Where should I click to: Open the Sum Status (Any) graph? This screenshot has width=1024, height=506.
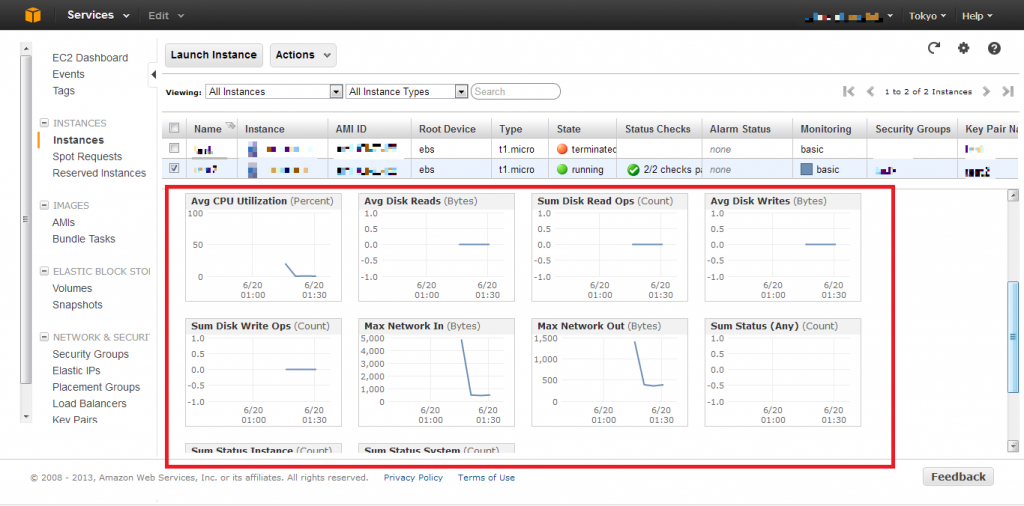coord(782,372)
